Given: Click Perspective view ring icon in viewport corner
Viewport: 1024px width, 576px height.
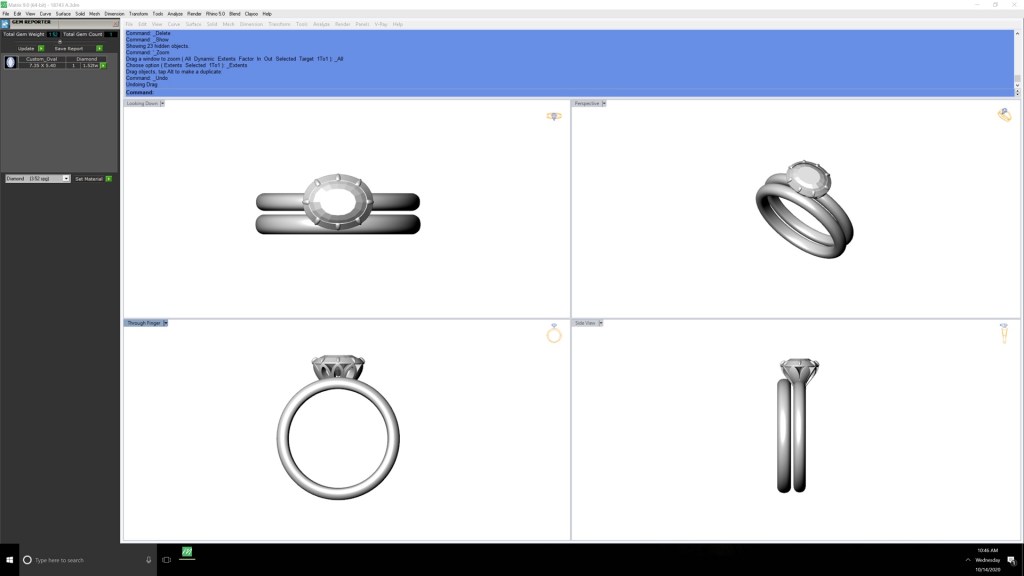Looking at the screenshot, I should tap(1004, 115).
